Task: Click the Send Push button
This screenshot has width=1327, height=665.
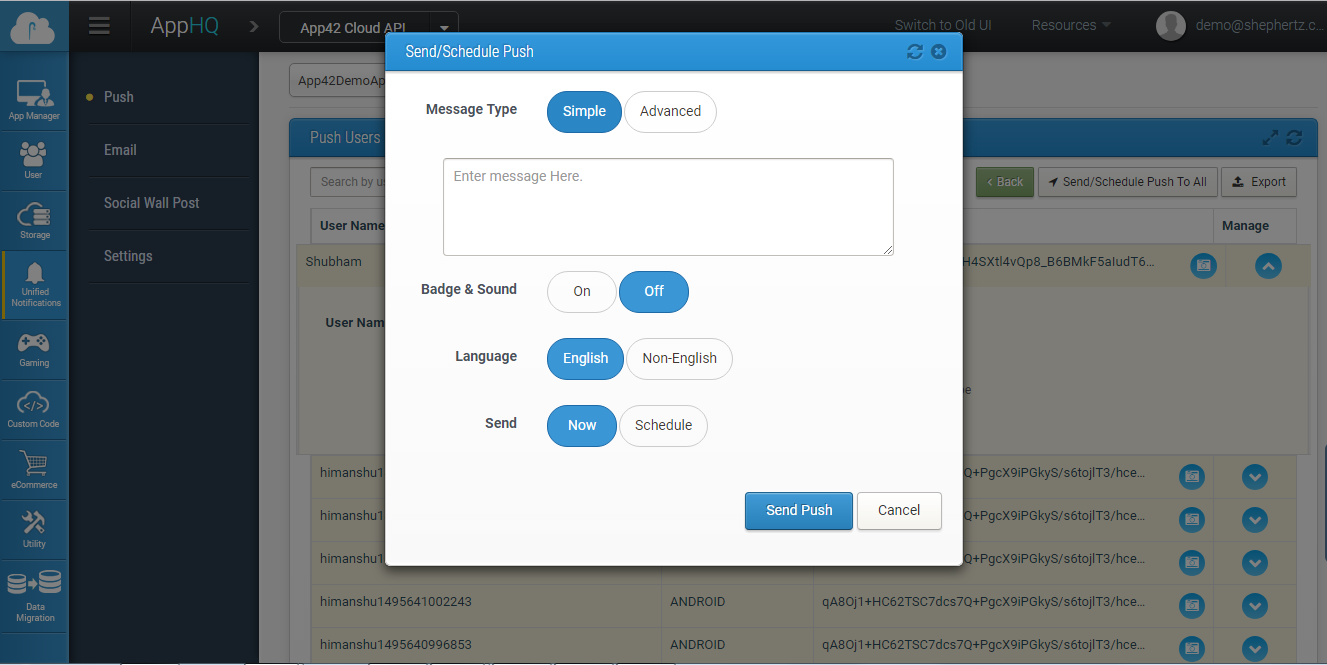Action: point(798,511)
